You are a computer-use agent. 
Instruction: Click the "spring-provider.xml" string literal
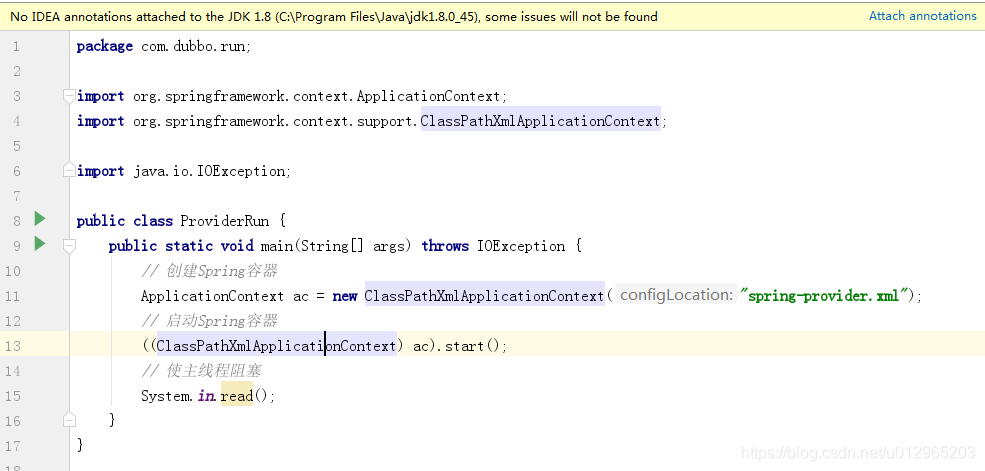pyautogui.click(x=825, y=296)
